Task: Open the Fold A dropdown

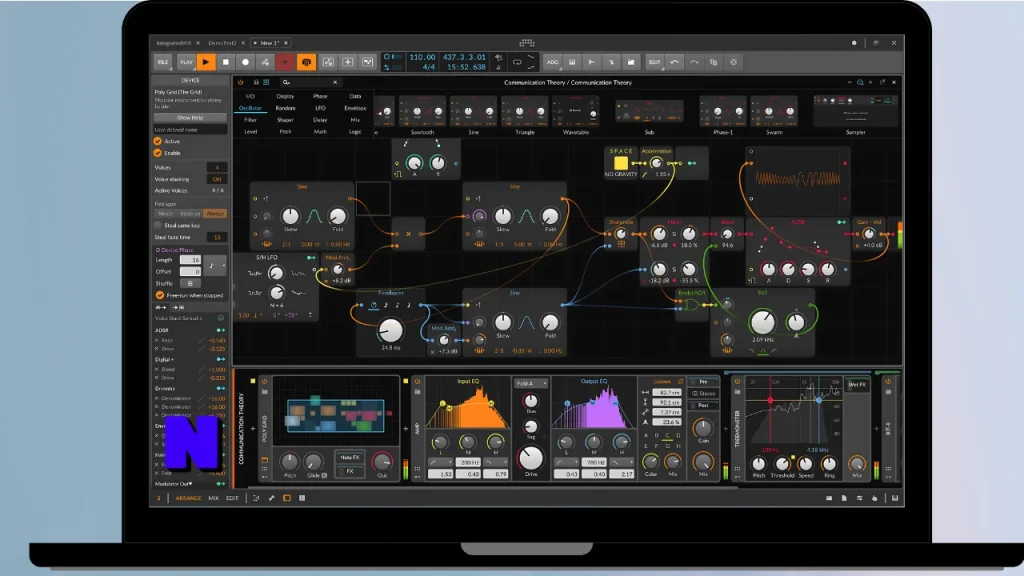Action: (x=530, y=383)
